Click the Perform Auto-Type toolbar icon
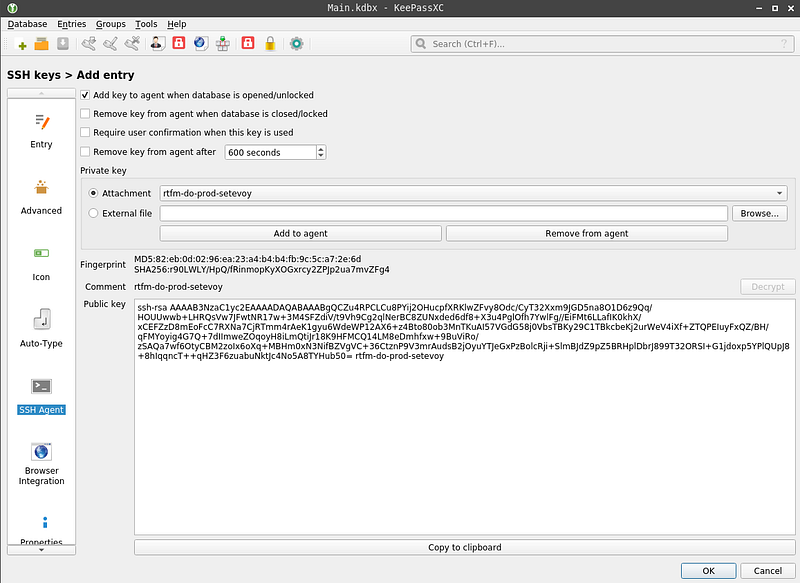The width and height of the screenshot is (800, 583). 222,44
